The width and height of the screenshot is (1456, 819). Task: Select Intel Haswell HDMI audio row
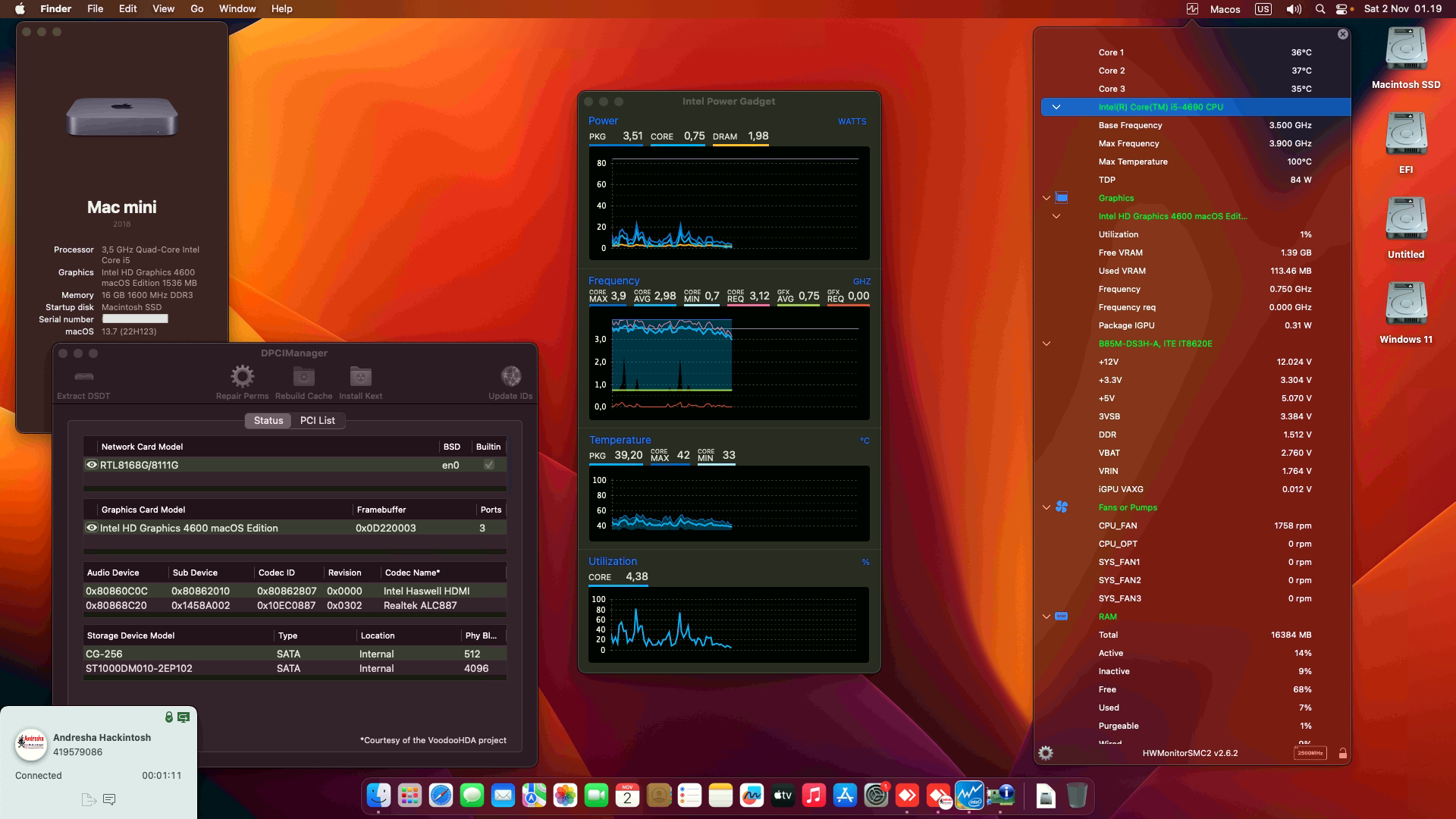click(x=294, y=591)
